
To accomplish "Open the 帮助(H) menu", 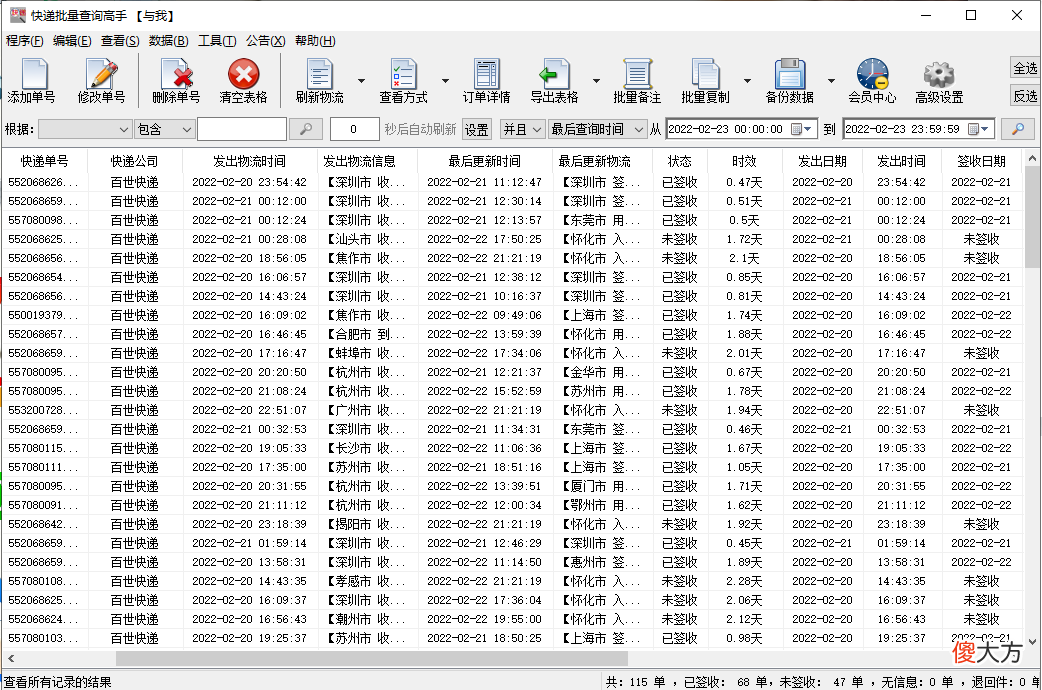I will 315,41.
